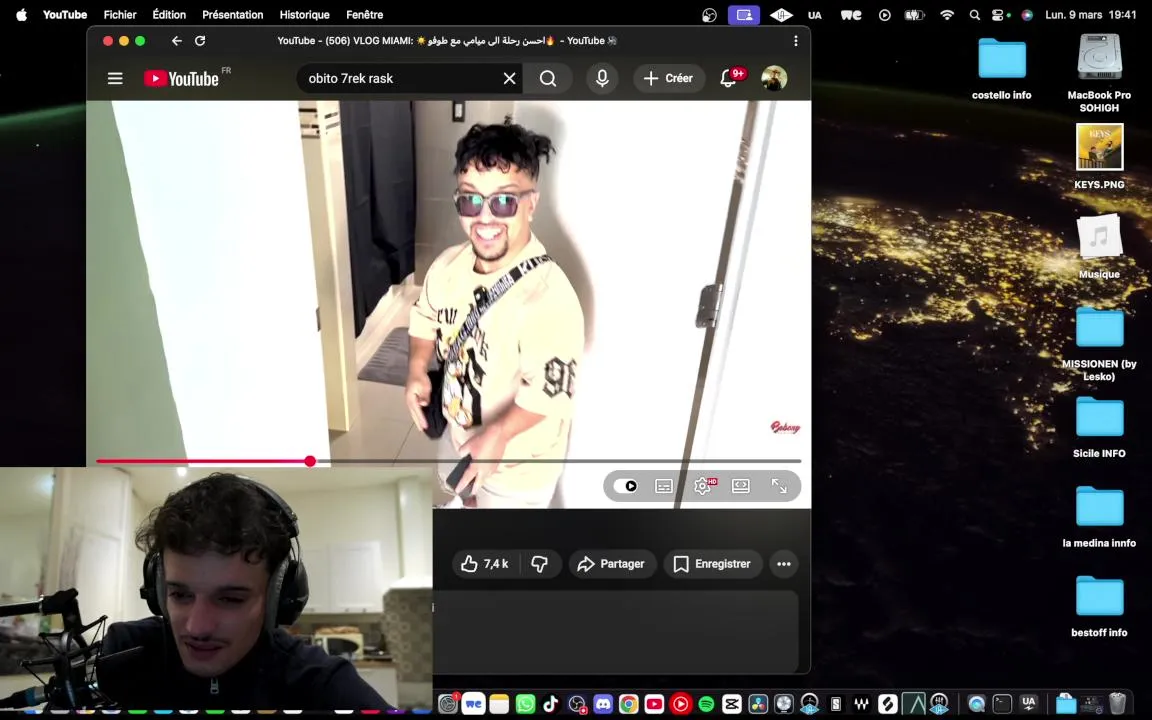Open YouTube Music from the Dock
The image size is (1152, 720).
click(x=680, y=703)
